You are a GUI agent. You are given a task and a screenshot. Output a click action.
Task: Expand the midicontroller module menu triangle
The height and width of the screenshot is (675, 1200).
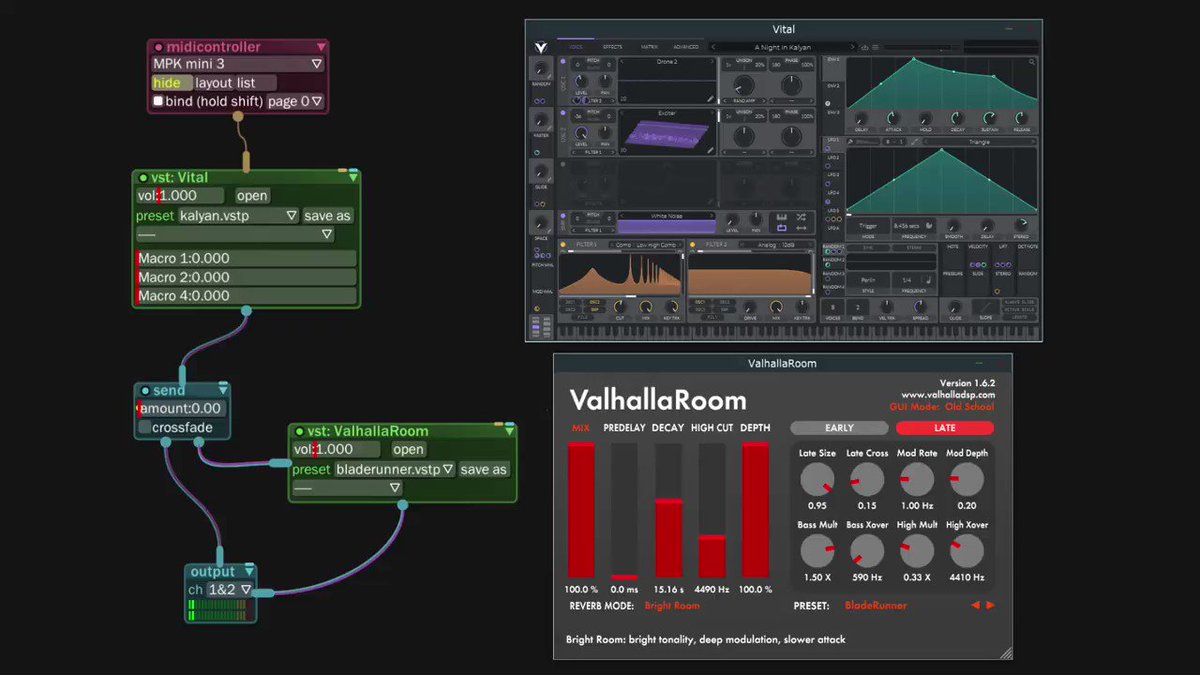pyautogui.click(x=320, y=47)
